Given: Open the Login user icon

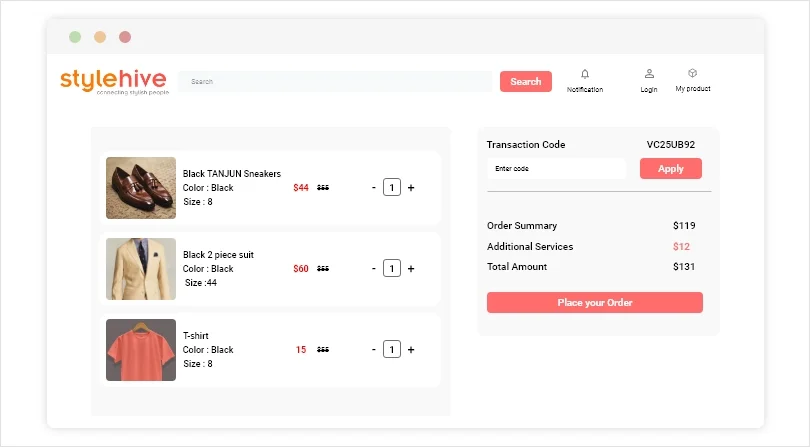Looking at the screenshot, I should pyautogui.click(x=649, y=74).
